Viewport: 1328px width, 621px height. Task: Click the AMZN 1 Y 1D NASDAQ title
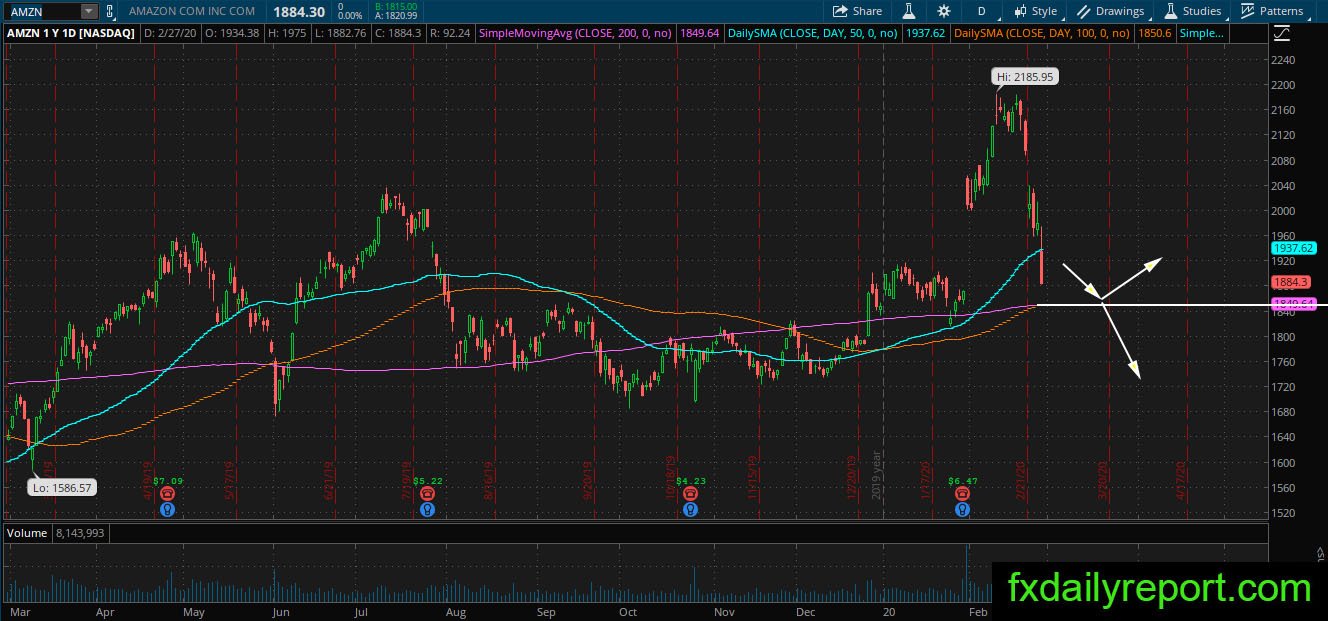[72, 33]
